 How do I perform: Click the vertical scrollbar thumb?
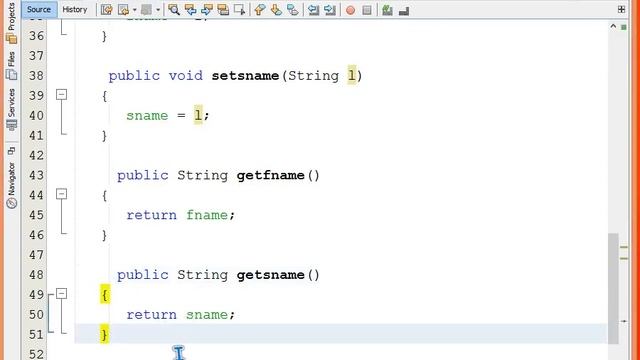(x=613, y=289)
